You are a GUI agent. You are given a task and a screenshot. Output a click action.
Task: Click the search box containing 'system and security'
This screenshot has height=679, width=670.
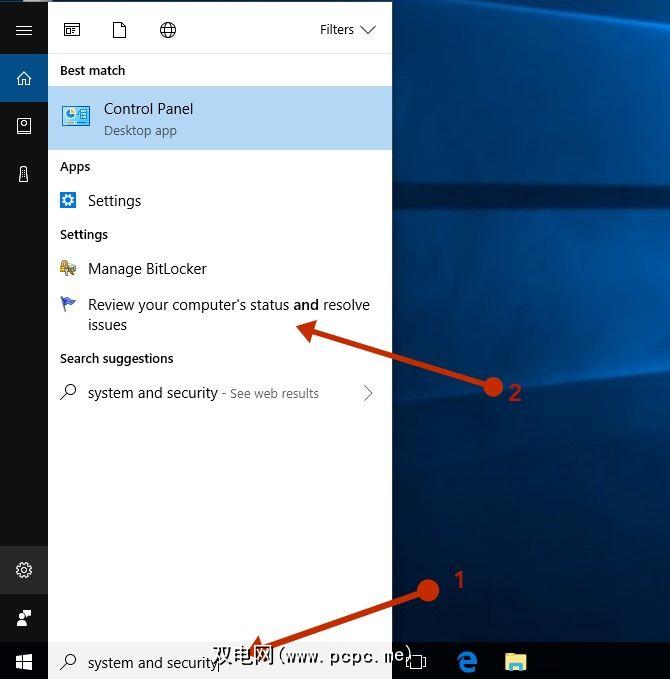click(220, 662)
